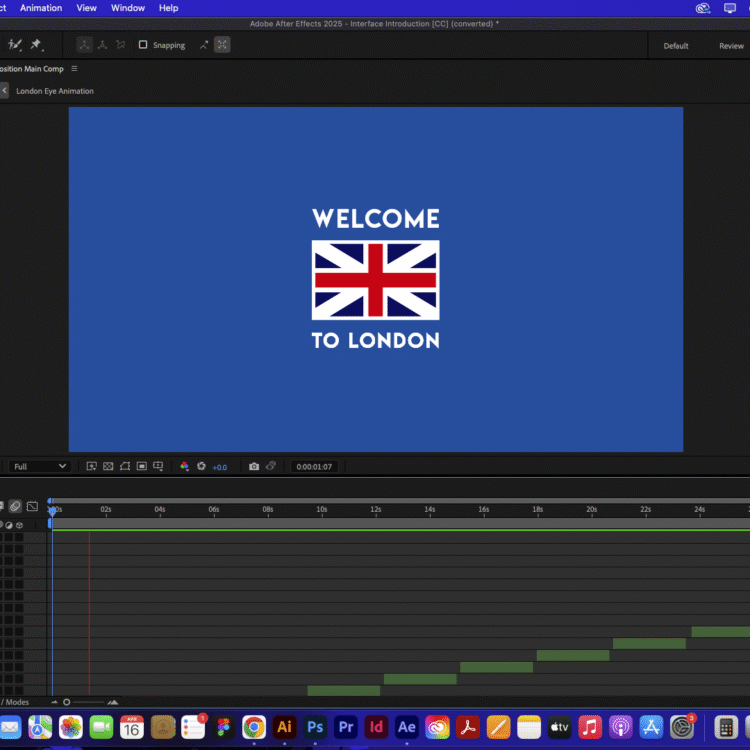This screenshot has height=750, width=750.
Task: Go back with the breadcrumb arrow
Action: [x=4, y=90]
